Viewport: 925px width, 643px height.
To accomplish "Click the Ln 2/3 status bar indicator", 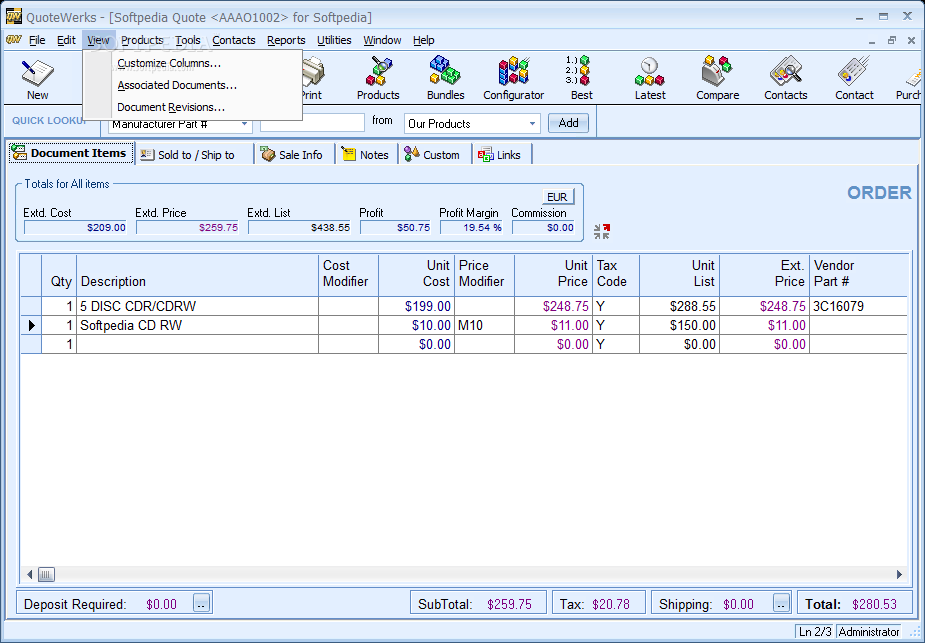I will 815,631.
